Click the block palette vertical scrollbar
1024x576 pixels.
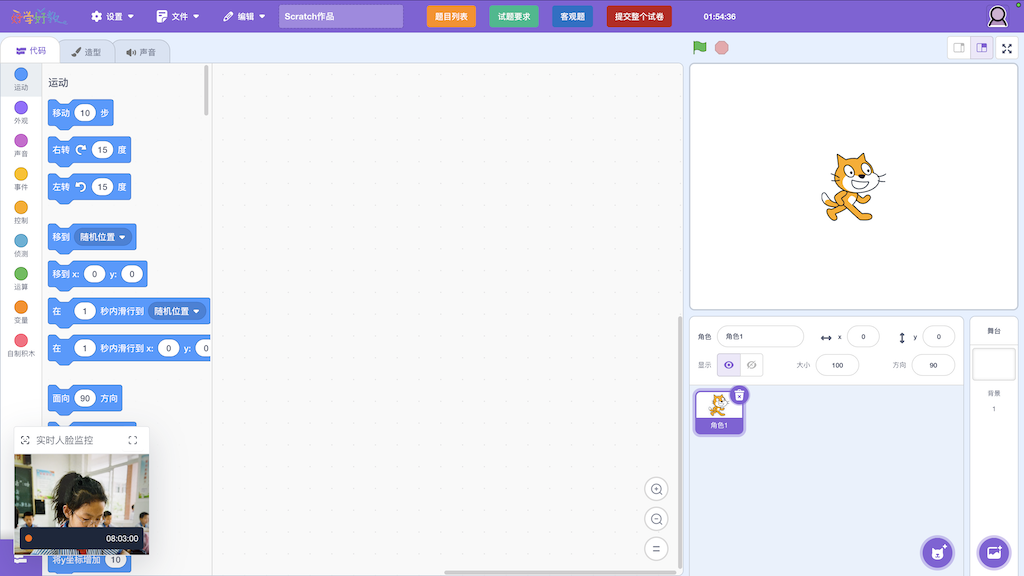pyautogui.click(x=206, y=90)
